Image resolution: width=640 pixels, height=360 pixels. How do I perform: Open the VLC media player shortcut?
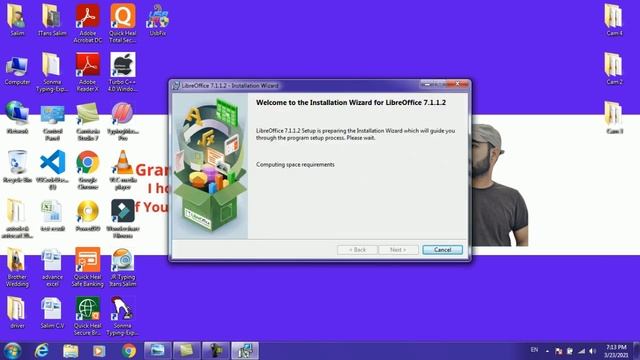122,169
